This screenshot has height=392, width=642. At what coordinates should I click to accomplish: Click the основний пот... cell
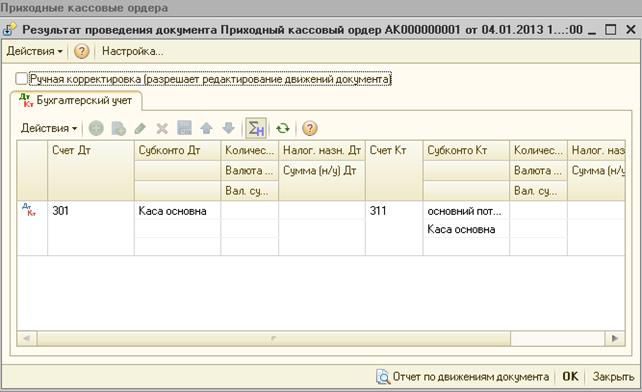[466, 211]
